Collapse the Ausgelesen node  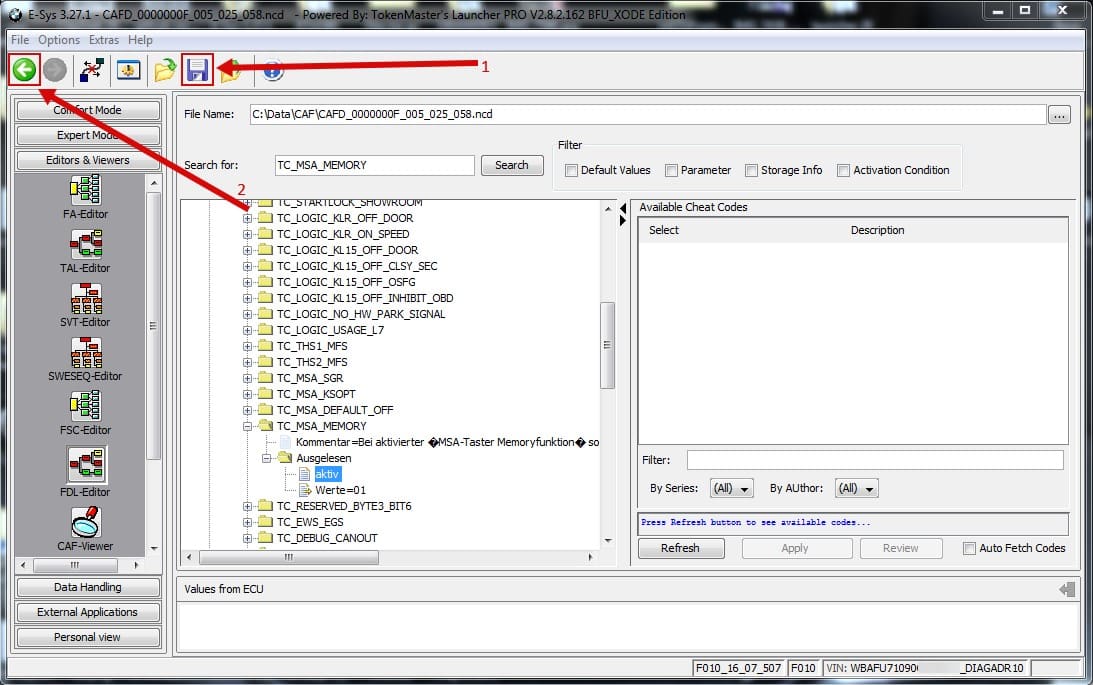[x=266, y=459]
